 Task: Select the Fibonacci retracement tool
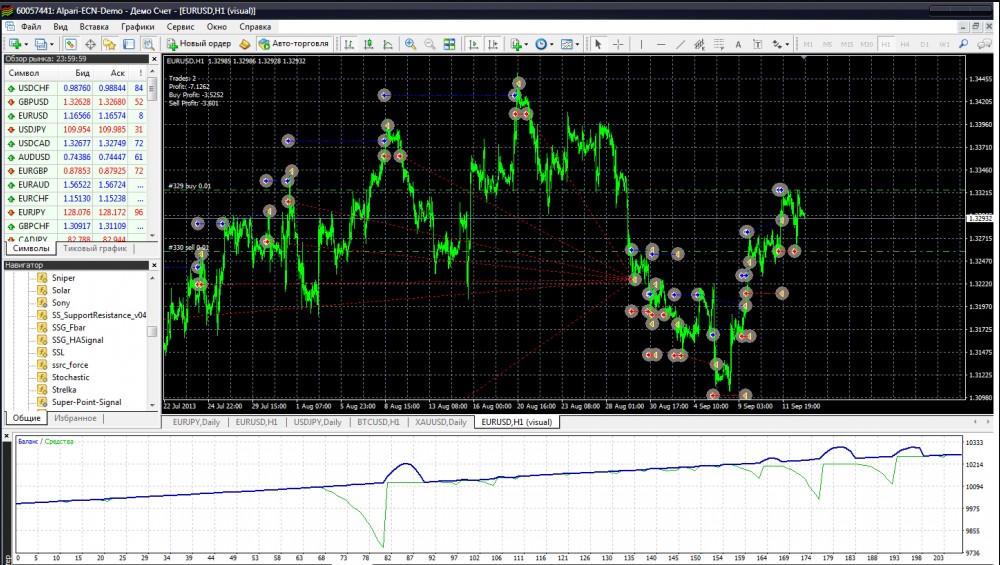(x=719, y=44)
